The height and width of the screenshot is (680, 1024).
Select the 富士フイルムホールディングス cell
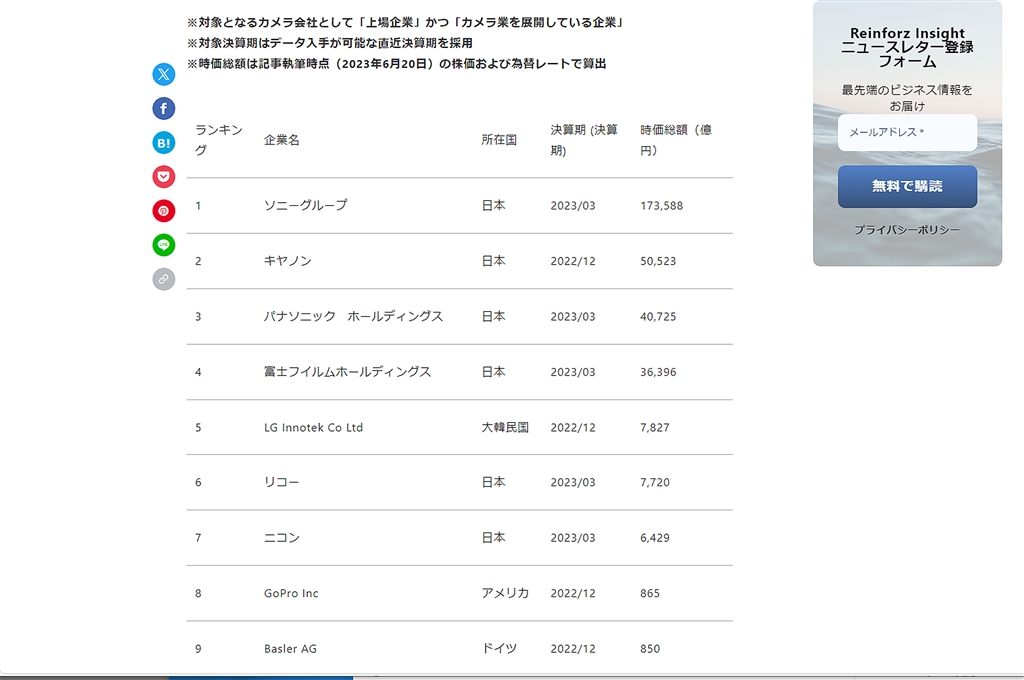click(347, 372)
